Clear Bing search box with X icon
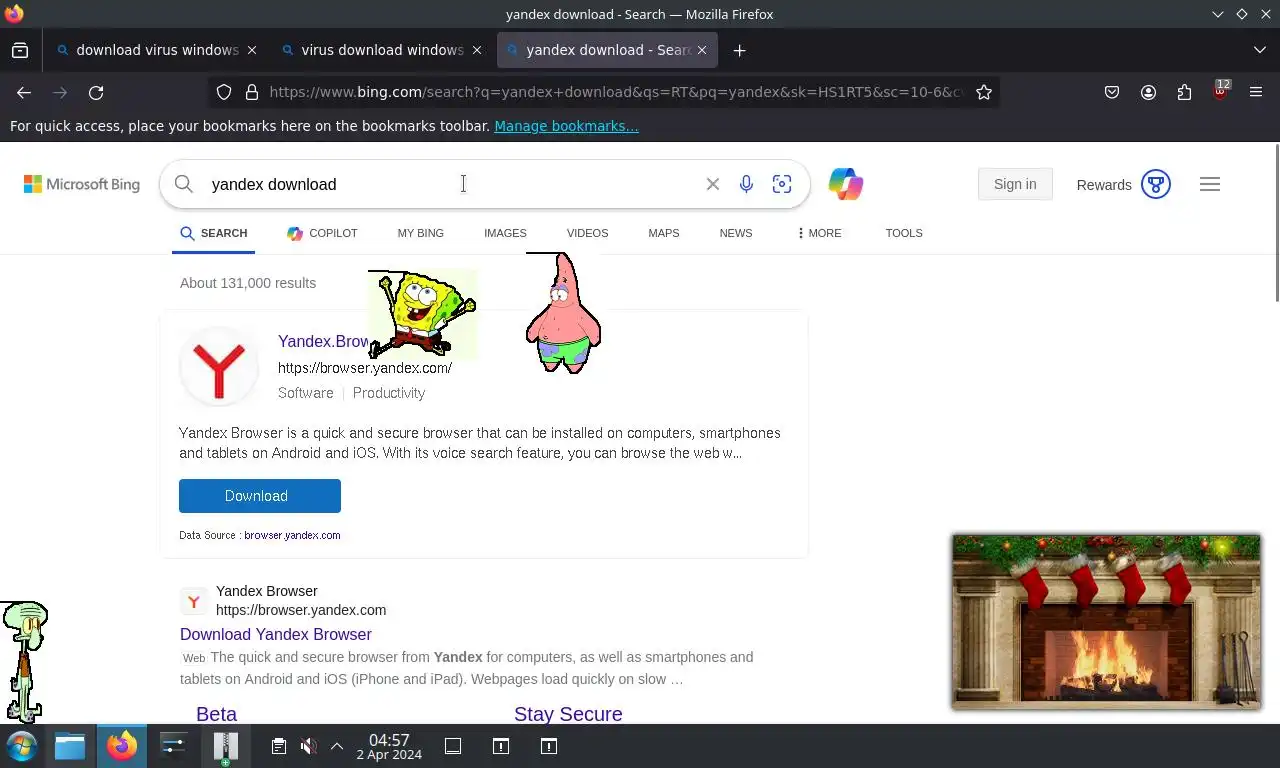The height and width of the screenshot is (768, 1280). (x=713, y=184)
